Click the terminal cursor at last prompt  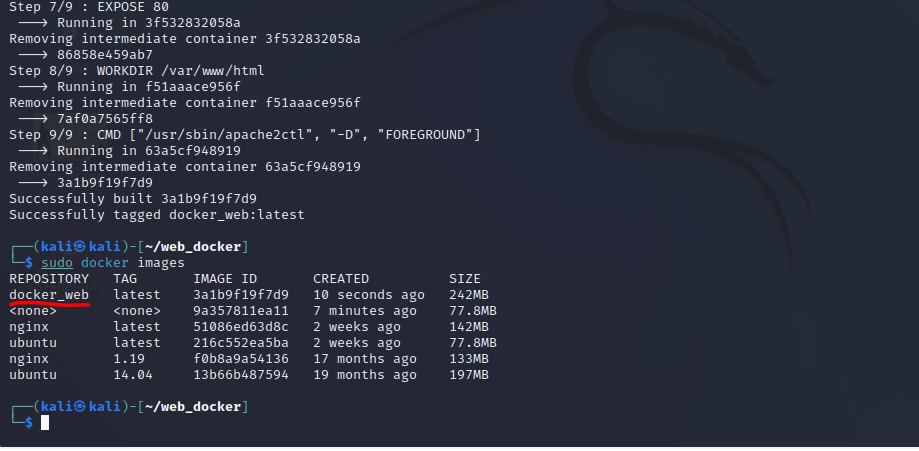point(45,422)
